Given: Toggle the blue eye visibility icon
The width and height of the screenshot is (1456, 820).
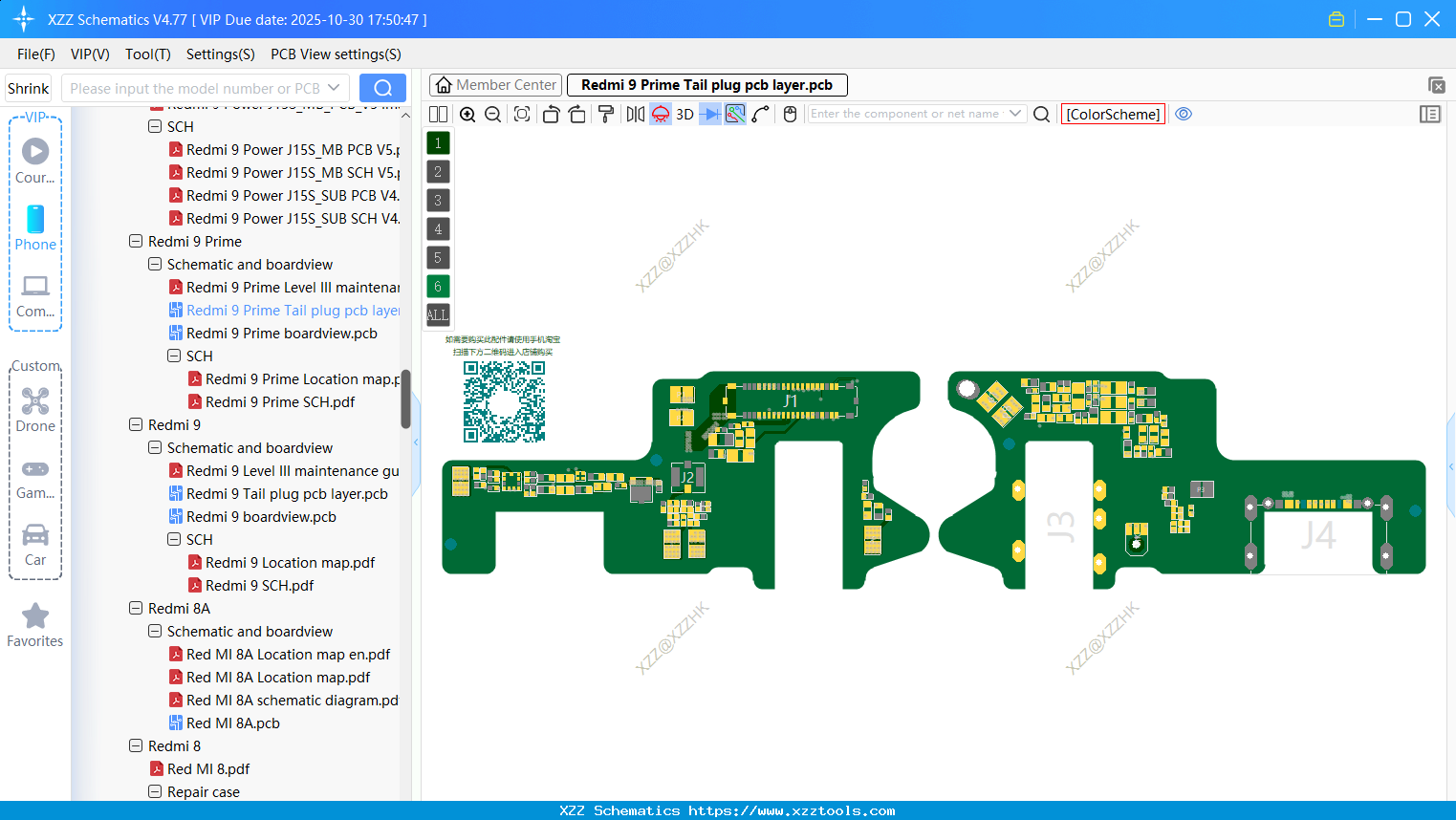Looking at the screenshot, I should point(1184,114).
